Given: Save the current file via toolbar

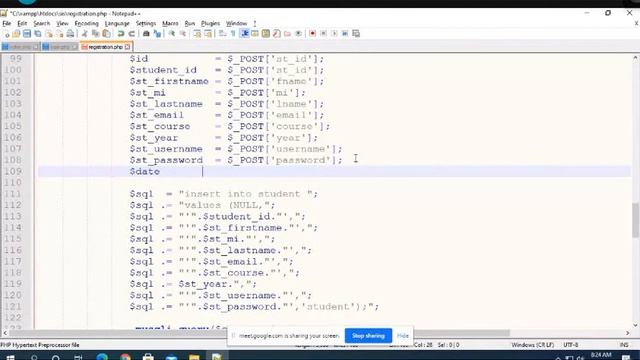Looking at the screenshot, I should pyautogui.click(x=27, y=33).
